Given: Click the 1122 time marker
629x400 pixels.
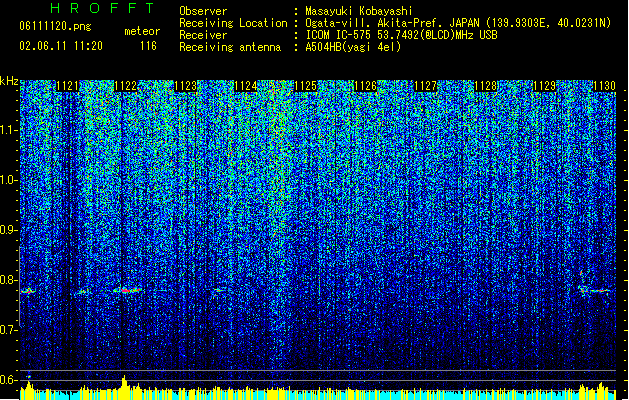Looking at the screenshot, I should point(126,86).
